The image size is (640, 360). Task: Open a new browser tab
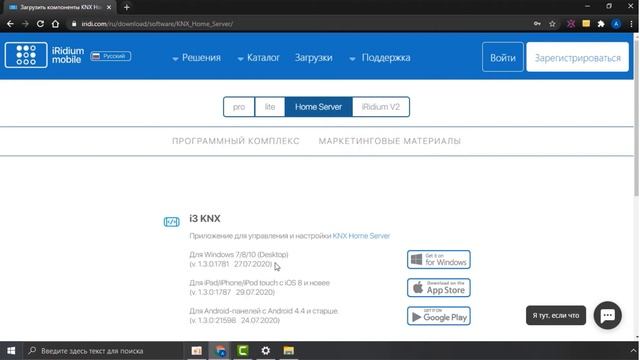coord(127,7)
